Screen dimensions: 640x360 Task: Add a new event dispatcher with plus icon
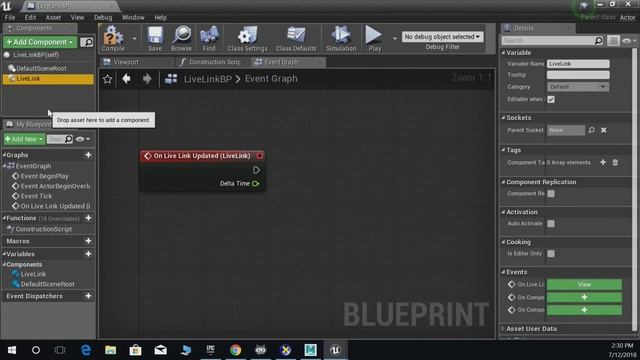click(x=88, y=296)
